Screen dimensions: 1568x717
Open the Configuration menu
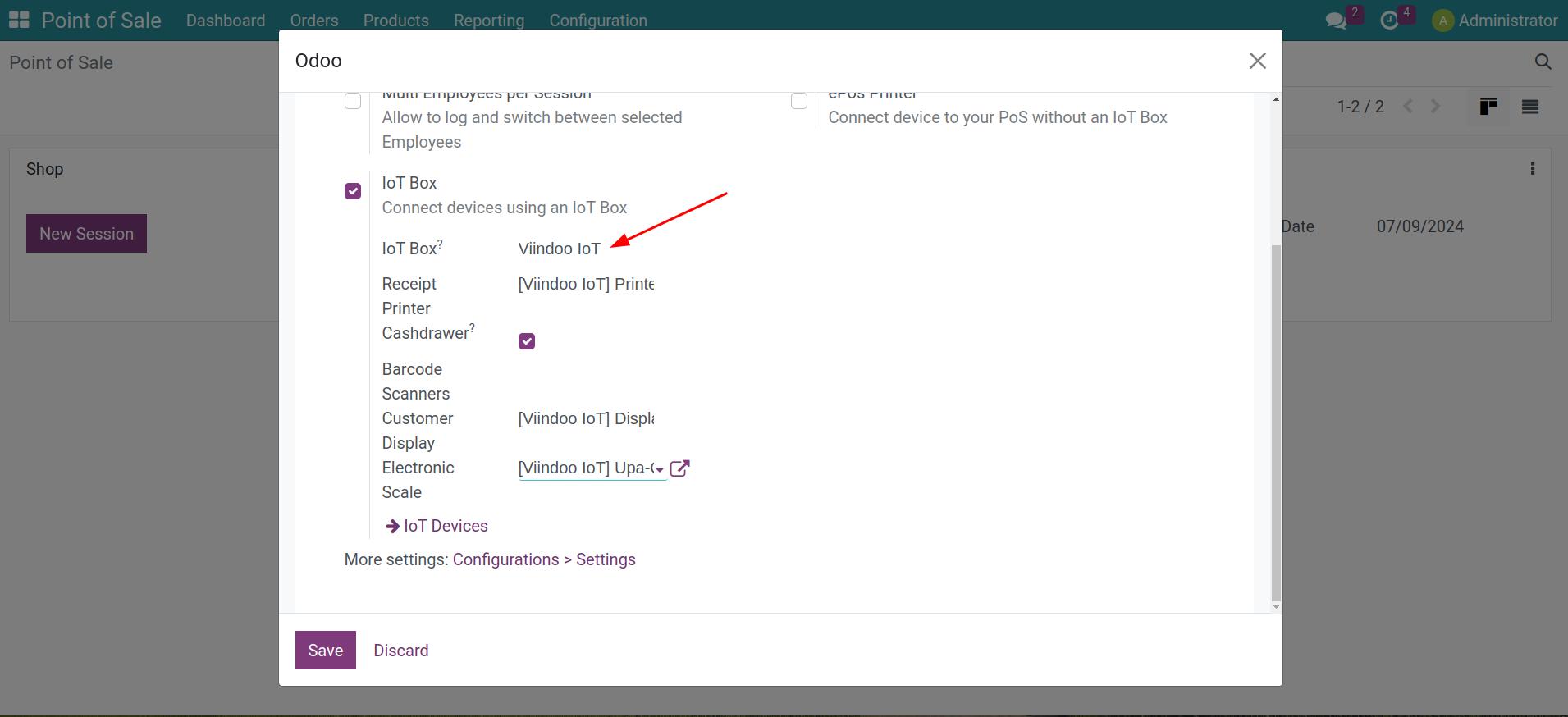(x=597, y=21)
